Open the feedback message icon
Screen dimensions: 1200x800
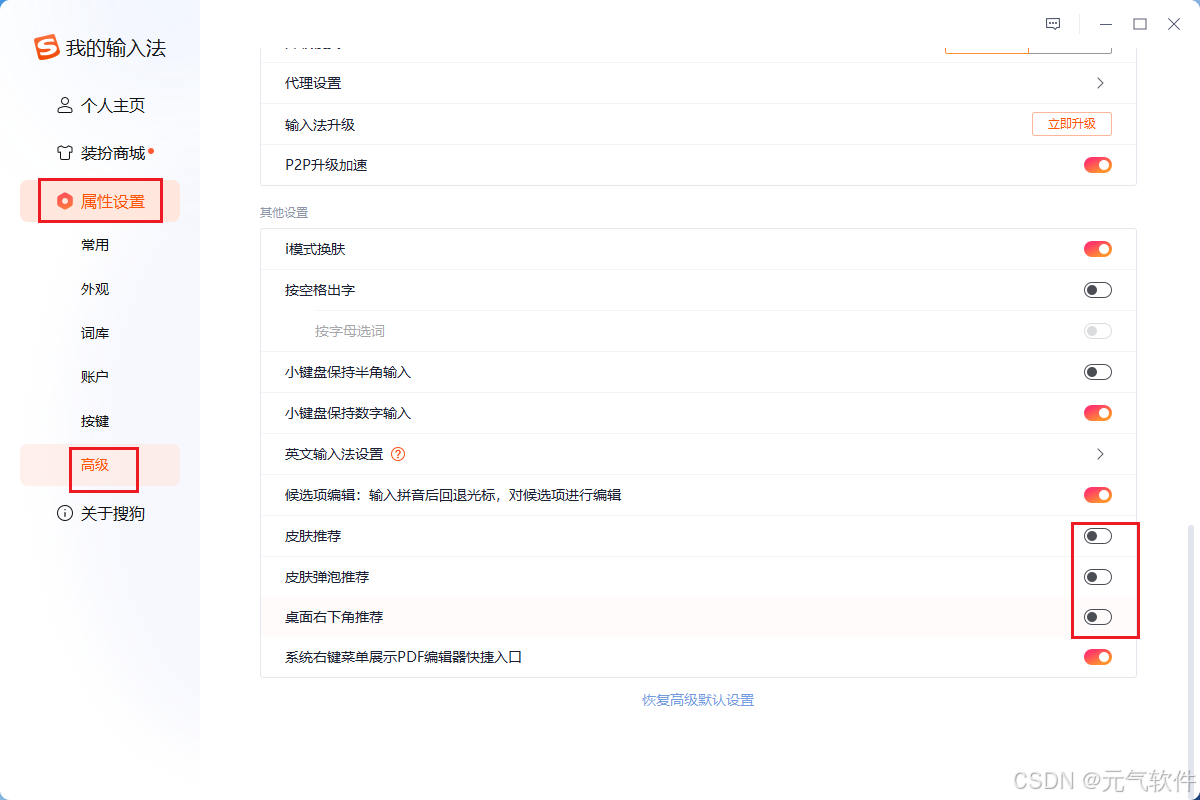pos(1053,24)
